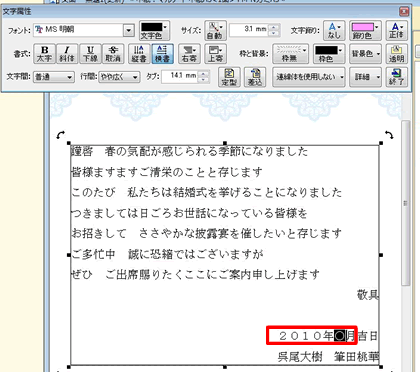Image resolution: width=420 pixels, height=372 pixels.
Task: Open the frame color (枠色) picker
Action: [x=329, y=54]
